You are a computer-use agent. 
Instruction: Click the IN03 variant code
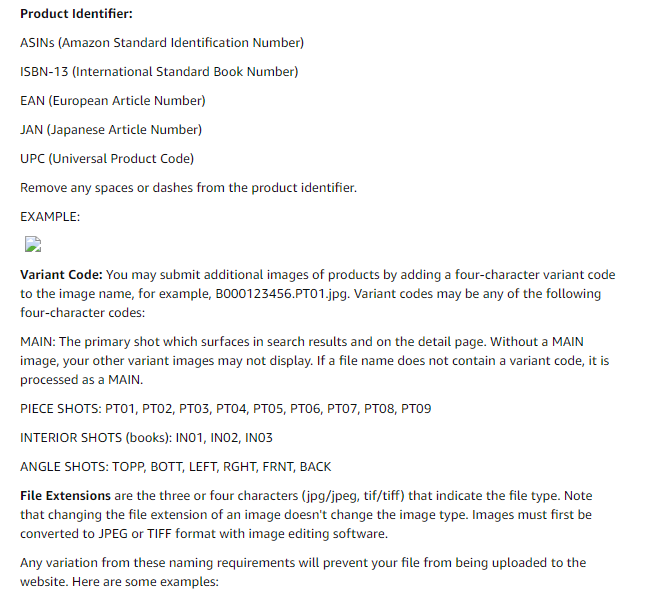(257, 438)
